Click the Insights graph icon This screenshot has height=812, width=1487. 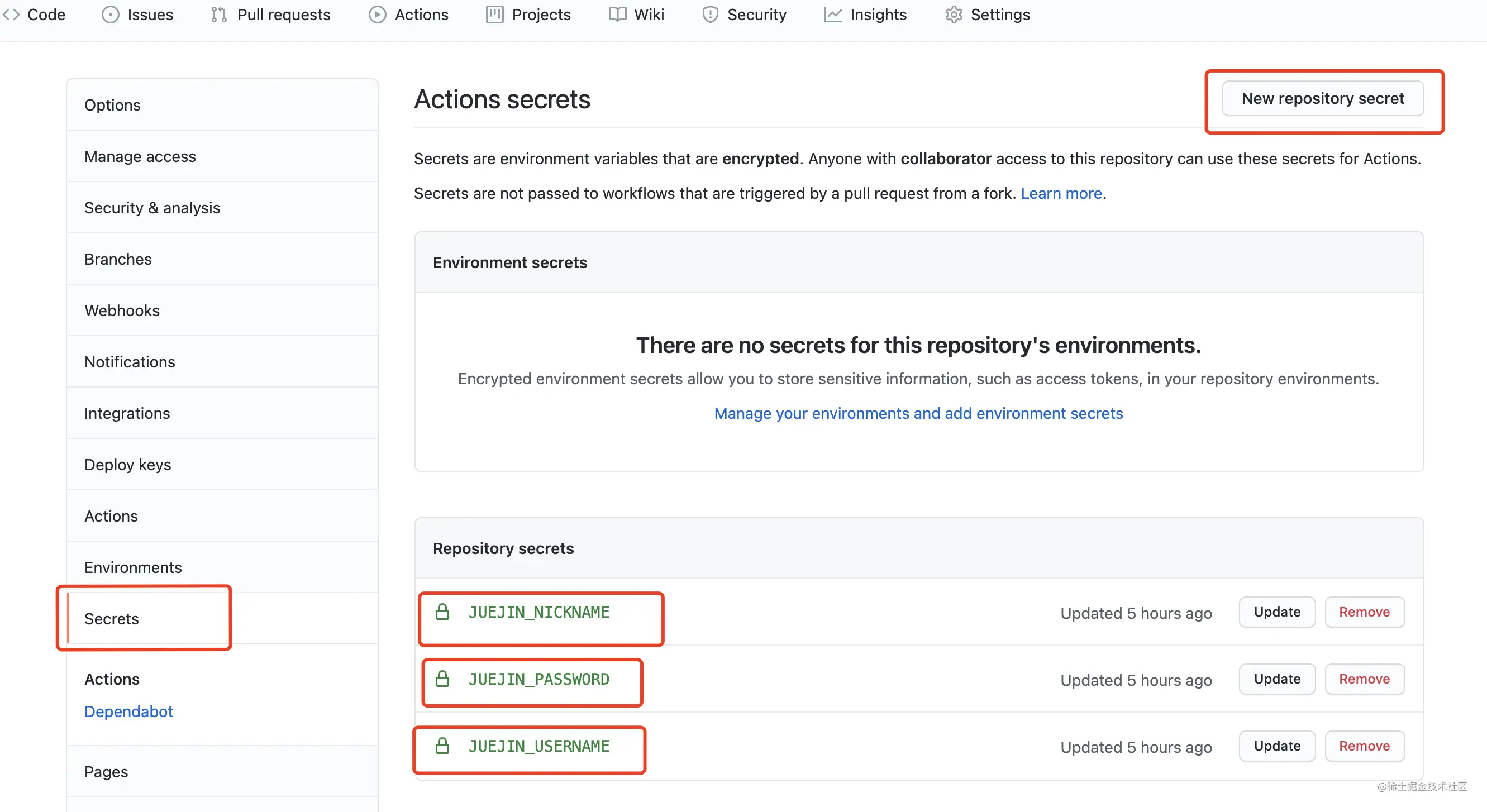(833, 15)
